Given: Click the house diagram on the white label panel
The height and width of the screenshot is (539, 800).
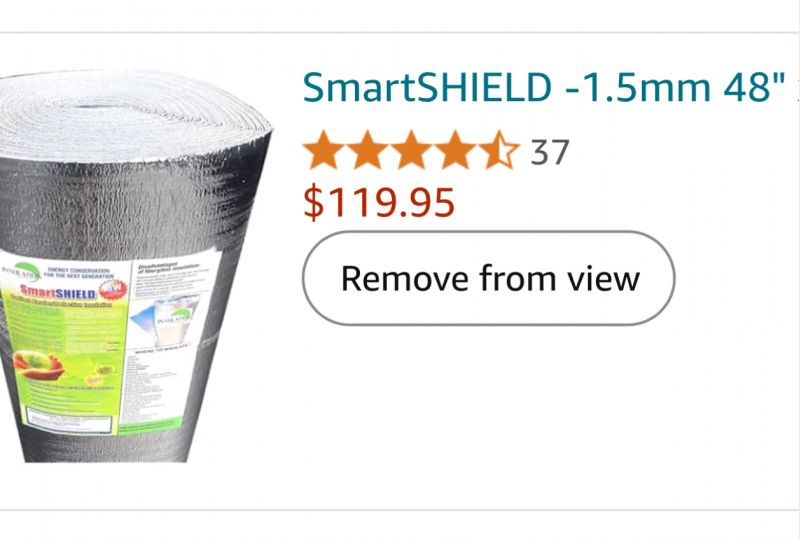Looking at the screenshot, I should coord(162,321).
